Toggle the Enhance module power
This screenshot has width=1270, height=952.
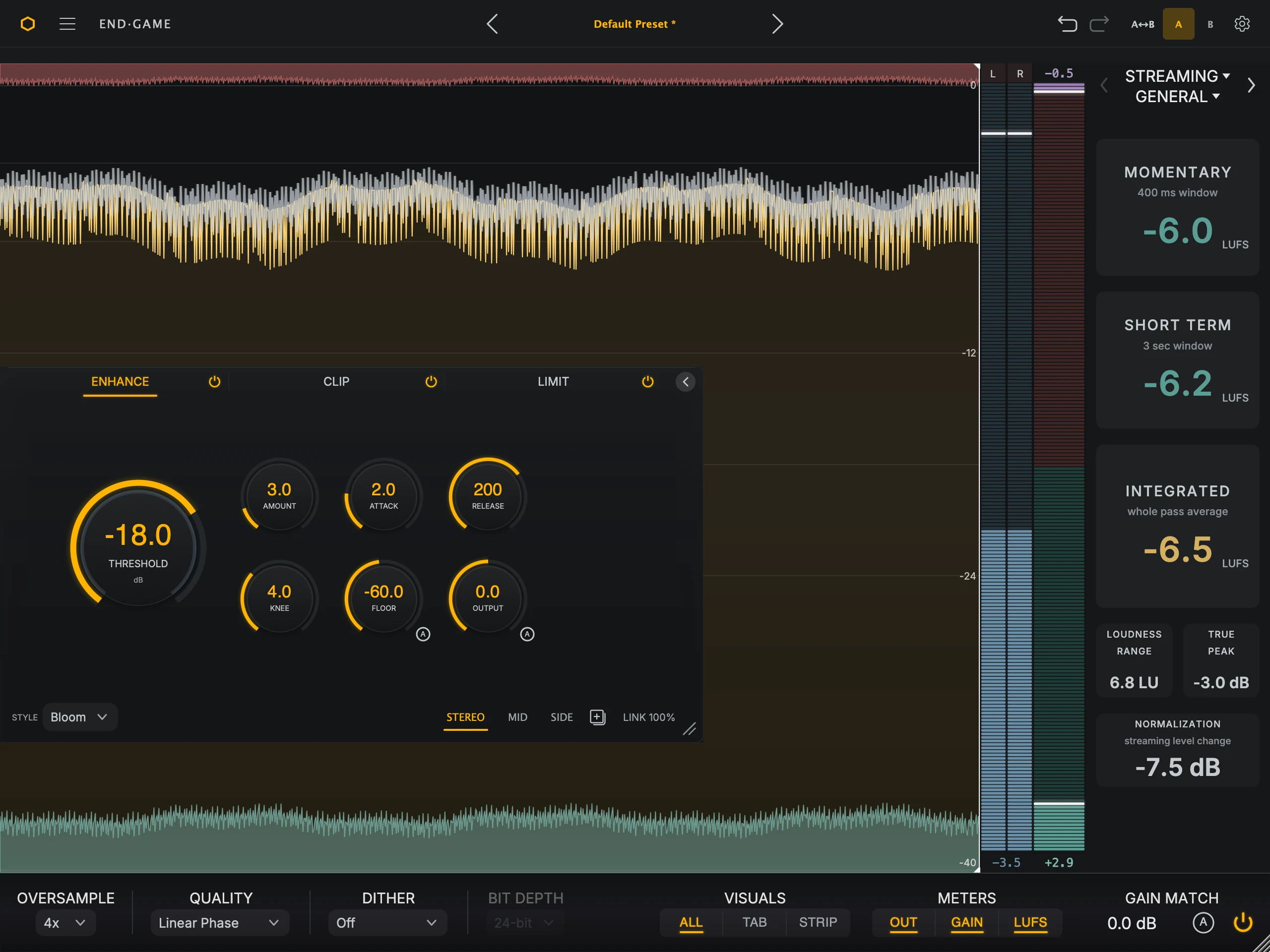pos(215,382)
